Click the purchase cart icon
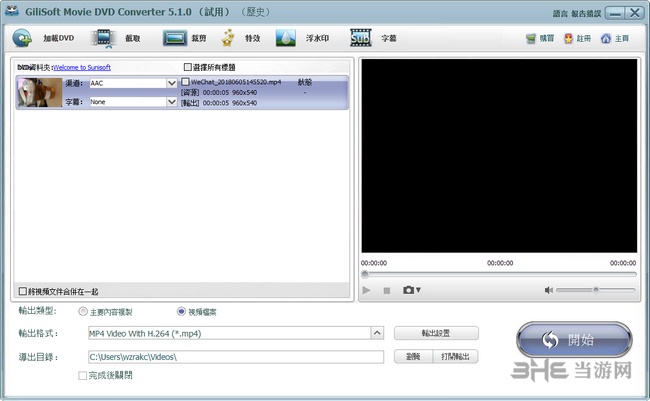 531,39
